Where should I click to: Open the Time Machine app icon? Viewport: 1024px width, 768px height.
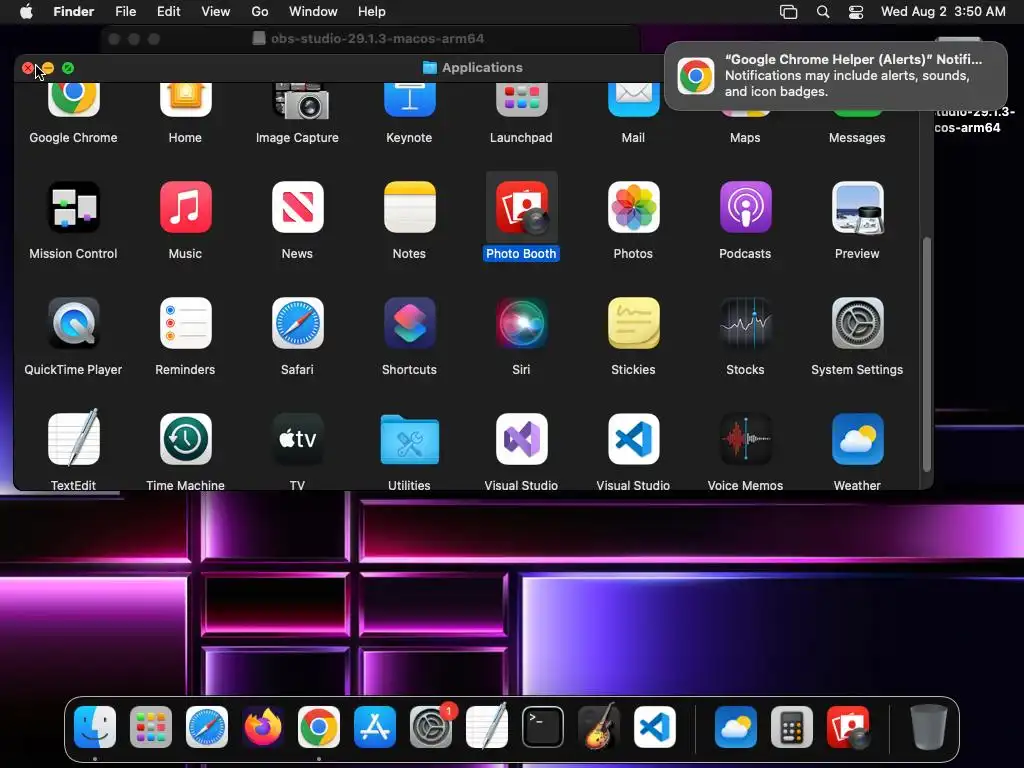click(x=185, y=439)
